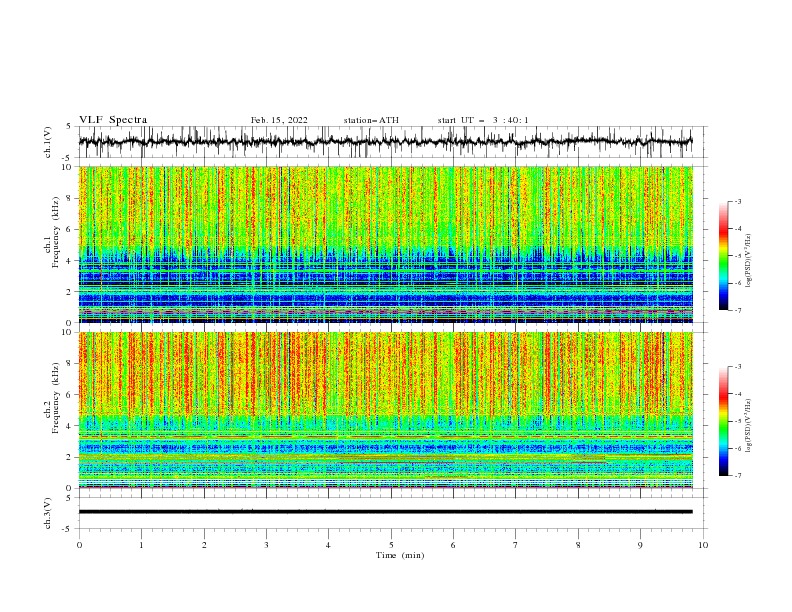
Task: Click time axis tick label '10'
Action: click(703, 545)
